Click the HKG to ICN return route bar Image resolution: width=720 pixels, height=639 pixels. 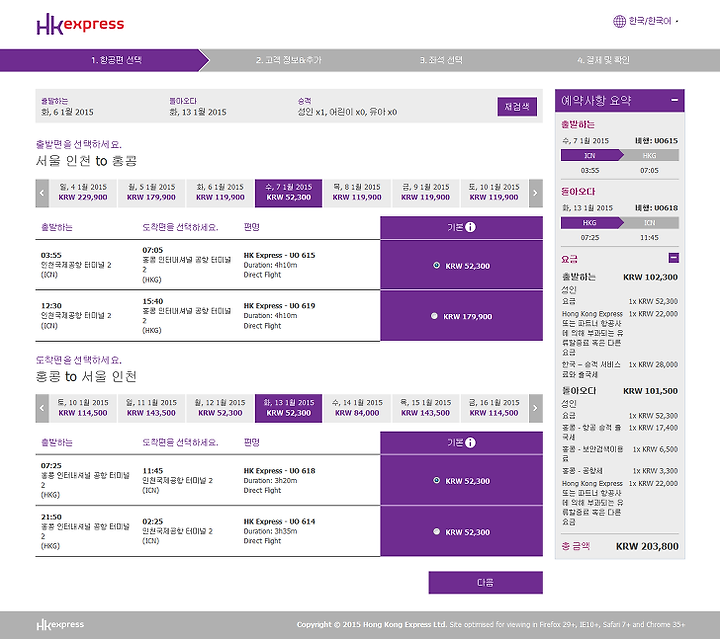(619, 223)
